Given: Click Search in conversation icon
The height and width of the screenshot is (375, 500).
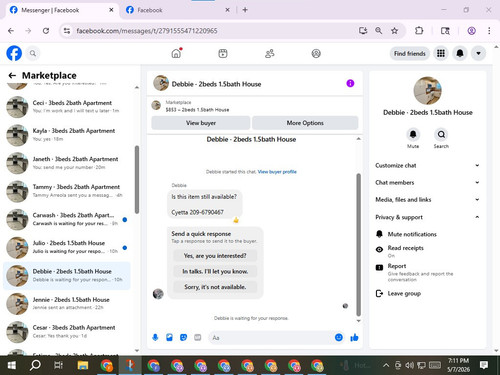Looking at the screenshot, I should tap(441, 134).
